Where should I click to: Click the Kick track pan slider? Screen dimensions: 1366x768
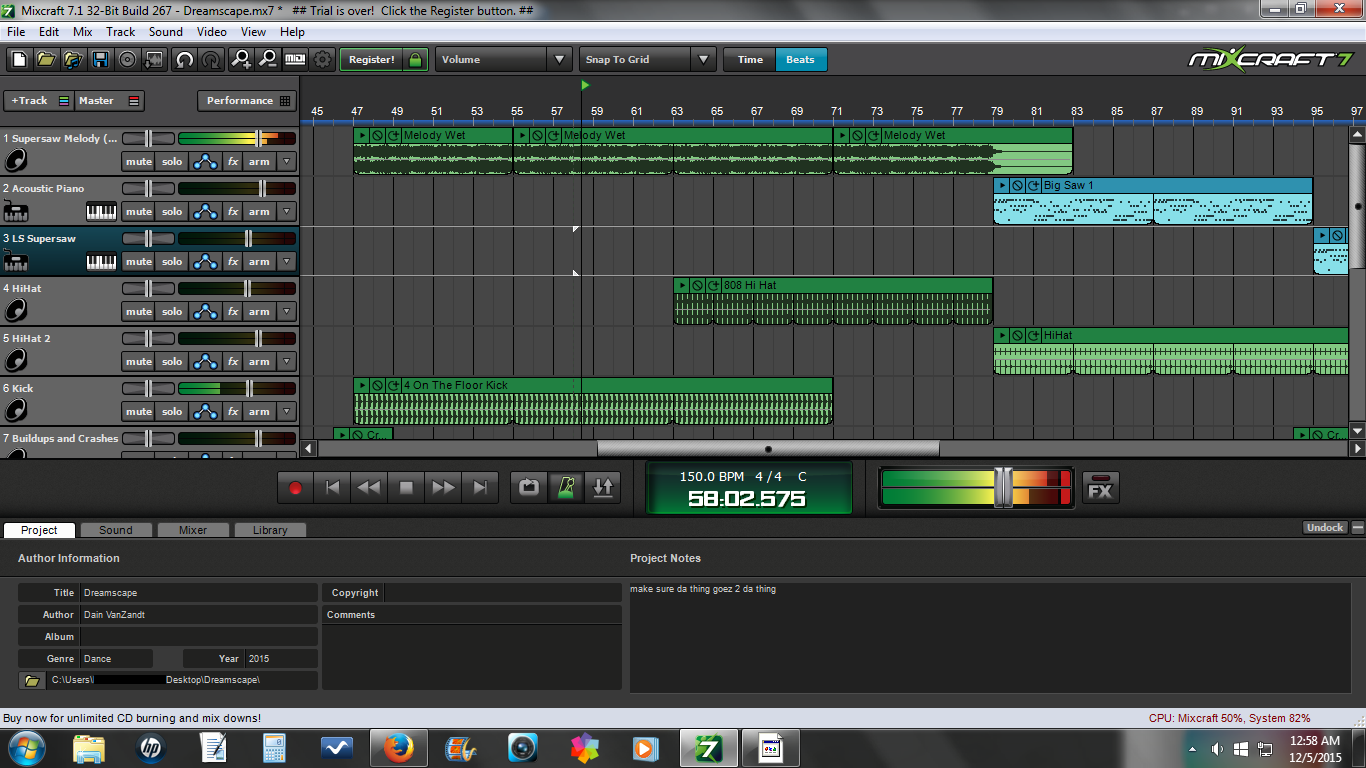pos(148,388)
